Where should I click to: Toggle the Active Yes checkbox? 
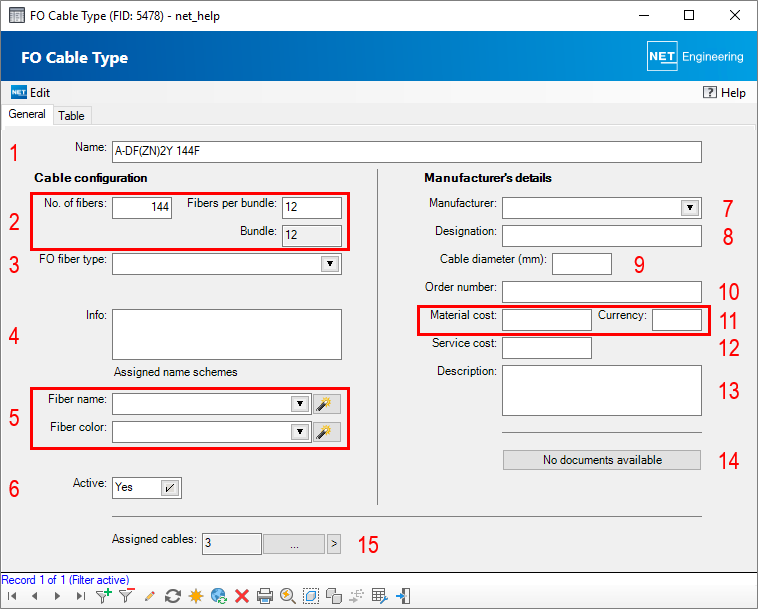point(170,488)
